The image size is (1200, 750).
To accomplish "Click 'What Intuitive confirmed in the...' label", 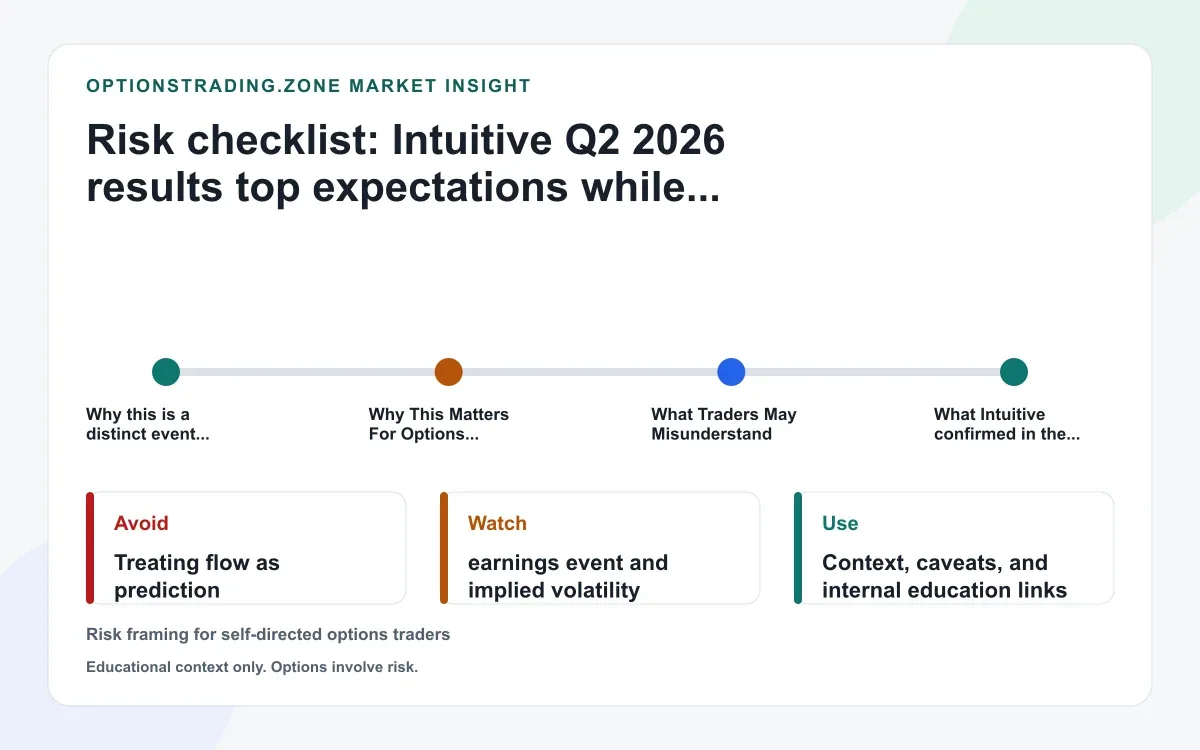I will click(x=1007, y=424).
